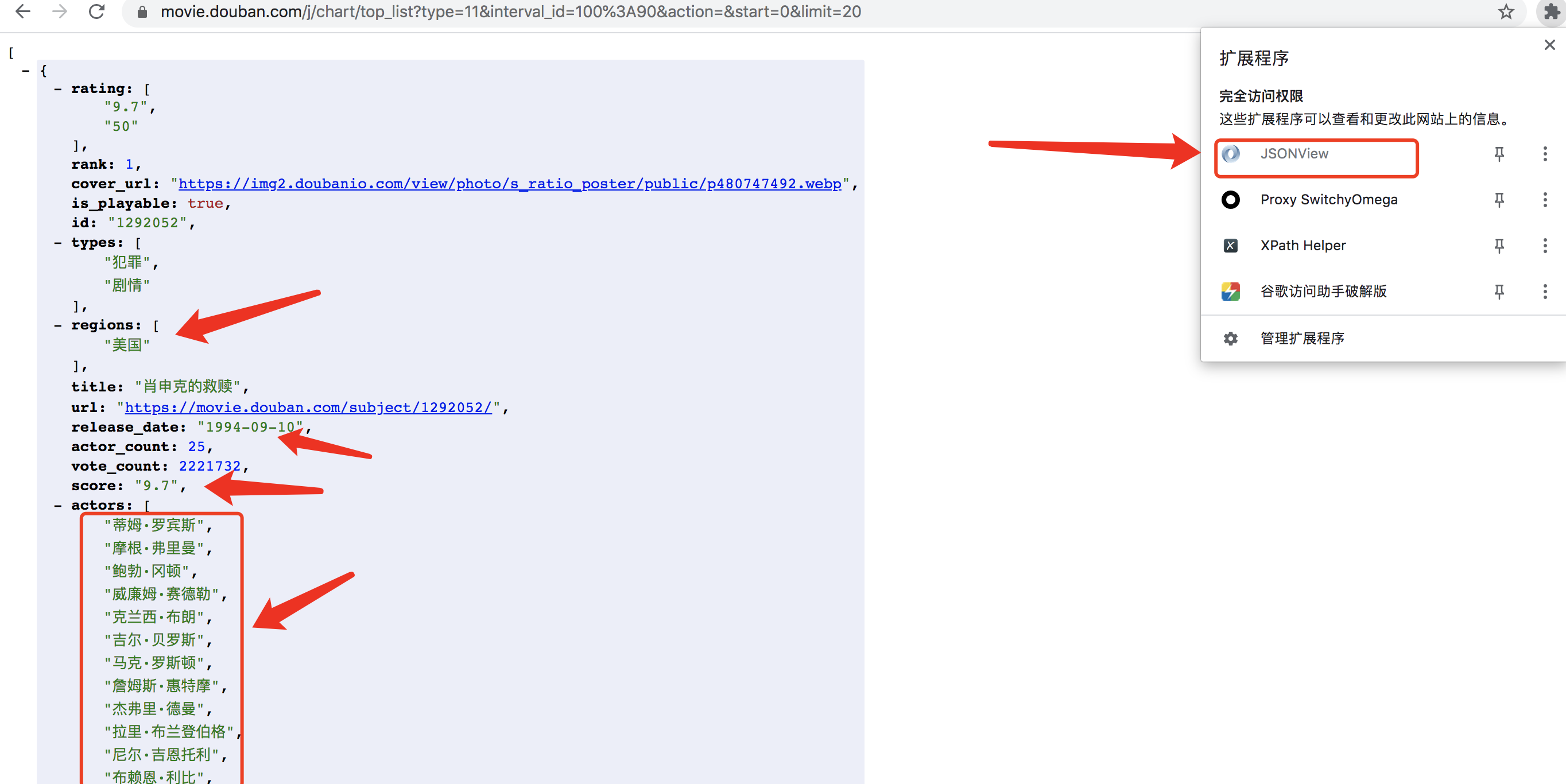Image resolution: width=1566 pixels, height=784 pixels.
Task: Click the Proxy SwitchyOmega icon
Action: (x=1230, y=199)
